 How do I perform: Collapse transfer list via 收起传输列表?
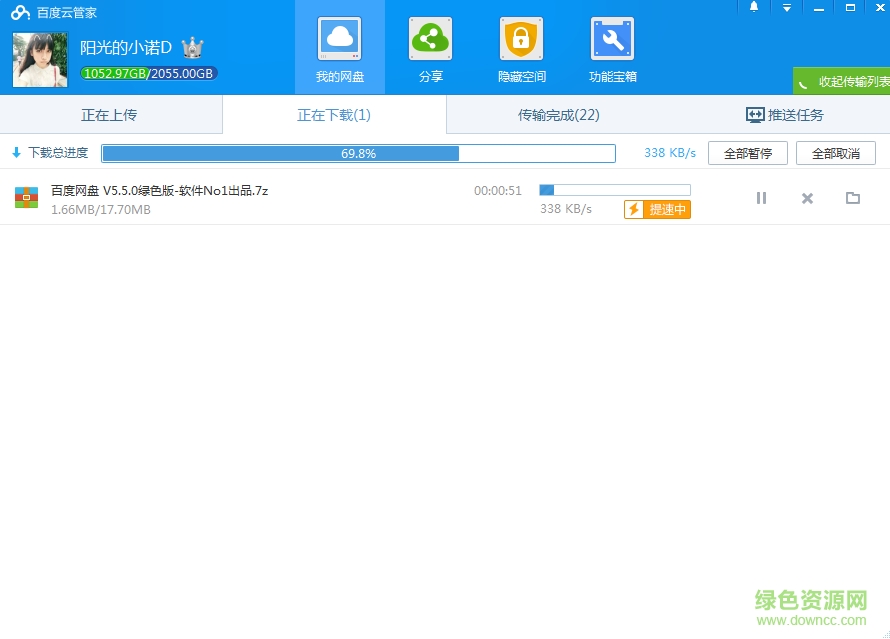point(845,80)
